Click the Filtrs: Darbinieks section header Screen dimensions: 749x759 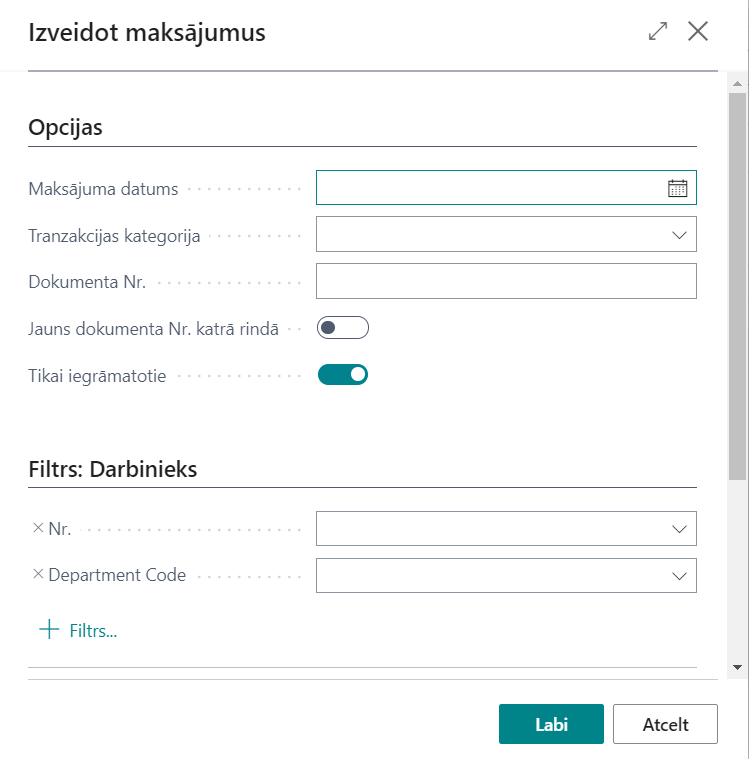click(x=112, y=469)
